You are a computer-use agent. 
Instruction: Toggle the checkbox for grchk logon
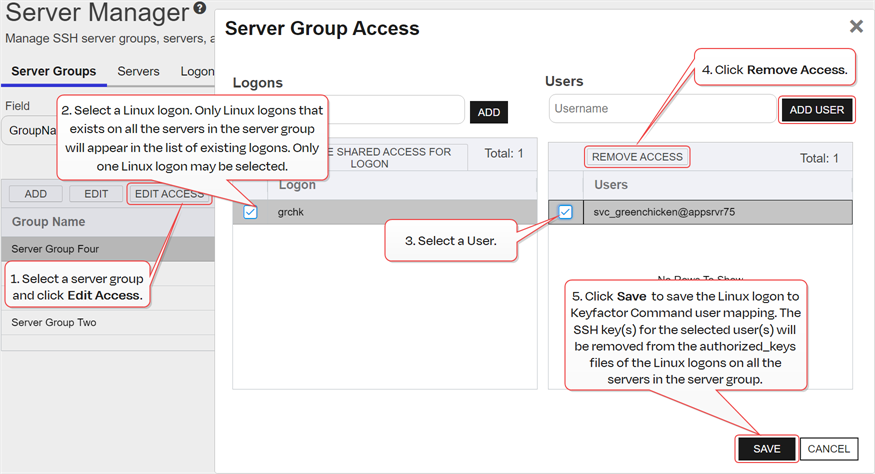tap(250, 212)
